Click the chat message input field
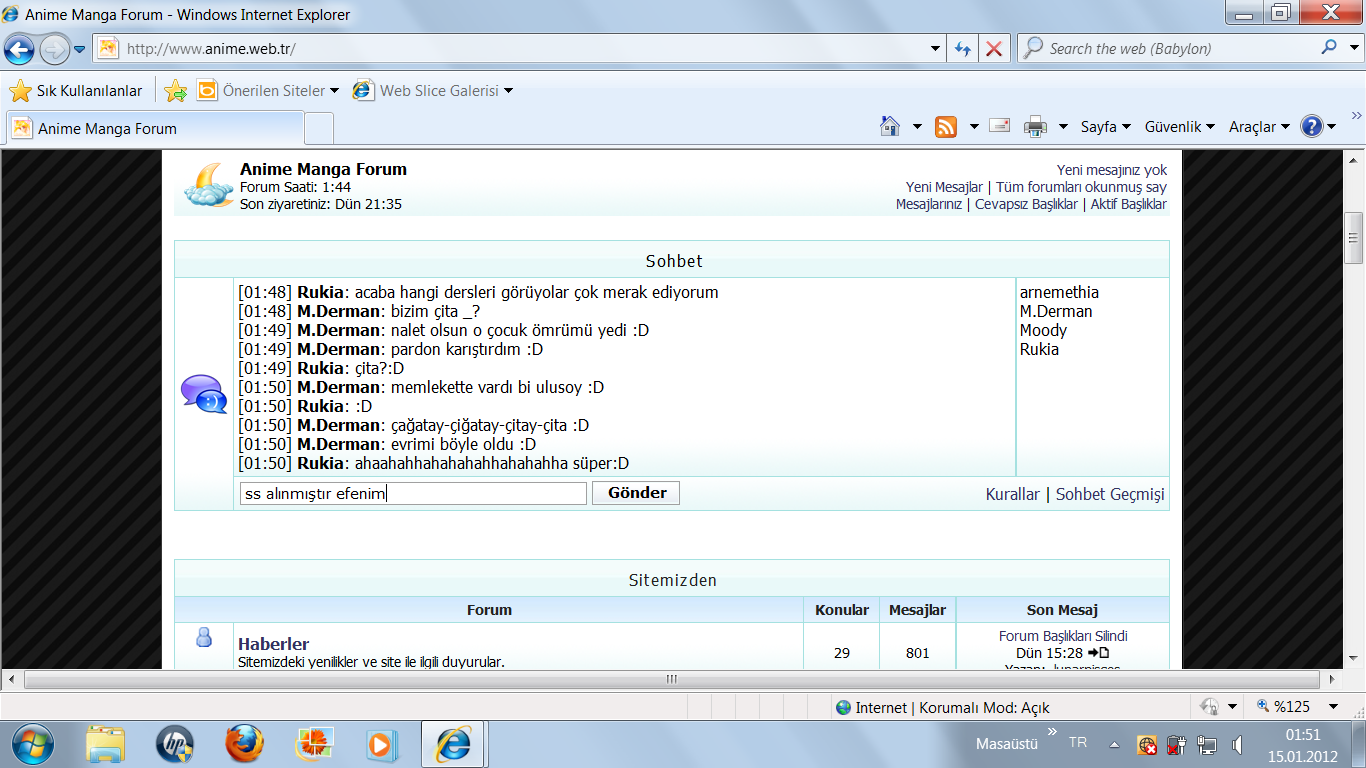The height and width of the screenshot is (768, 1366). tap(413, 493)
